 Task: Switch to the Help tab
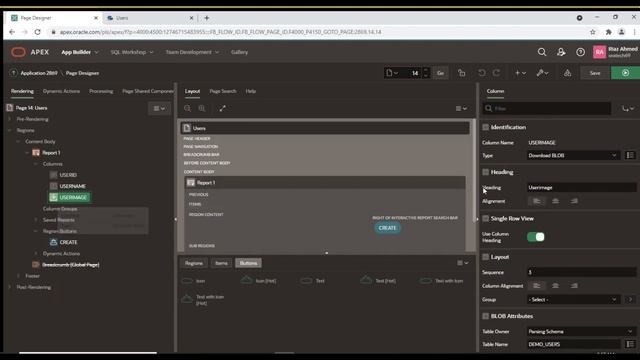251,91
